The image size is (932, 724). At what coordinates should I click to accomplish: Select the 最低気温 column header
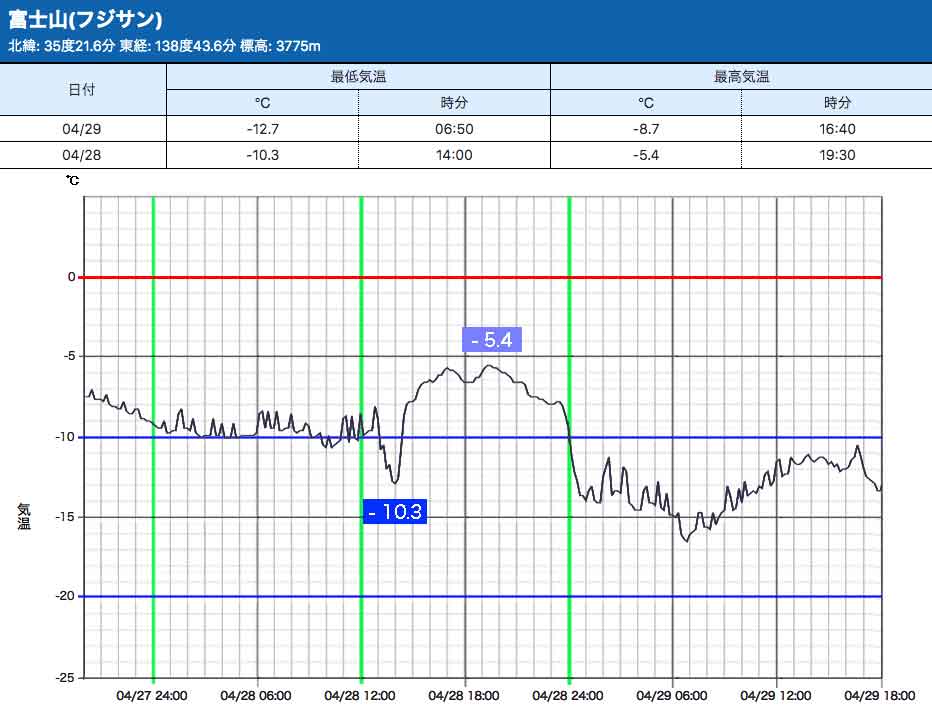357,77
